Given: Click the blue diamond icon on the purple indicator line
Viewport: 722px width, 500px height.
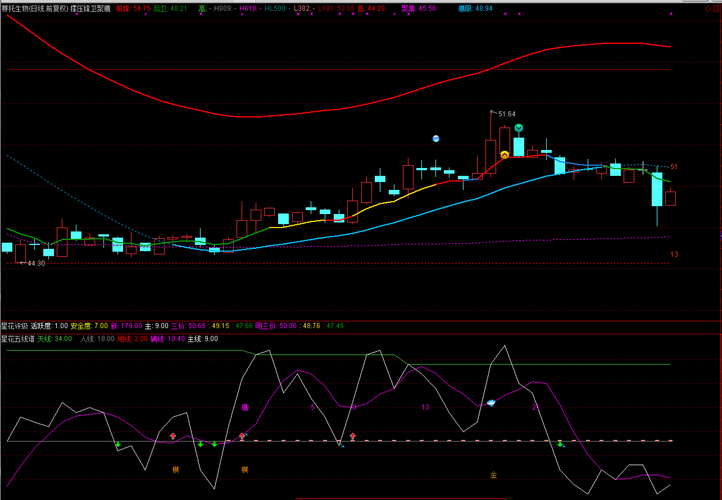Looking at the screenshot, I should click(491, 403).
